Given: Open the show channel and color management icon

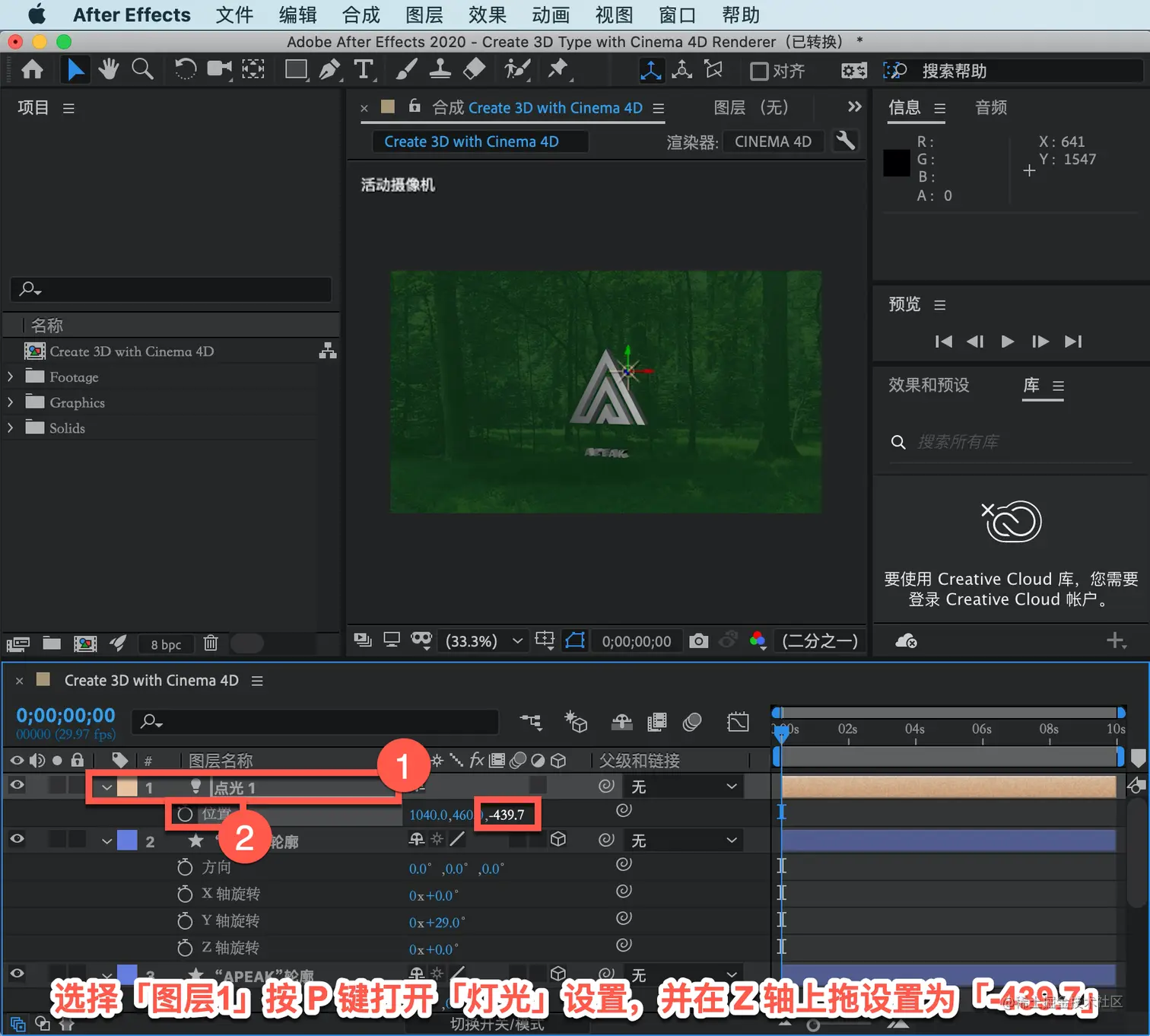Looking at the screenshot, I should click(x=758, y=640).
